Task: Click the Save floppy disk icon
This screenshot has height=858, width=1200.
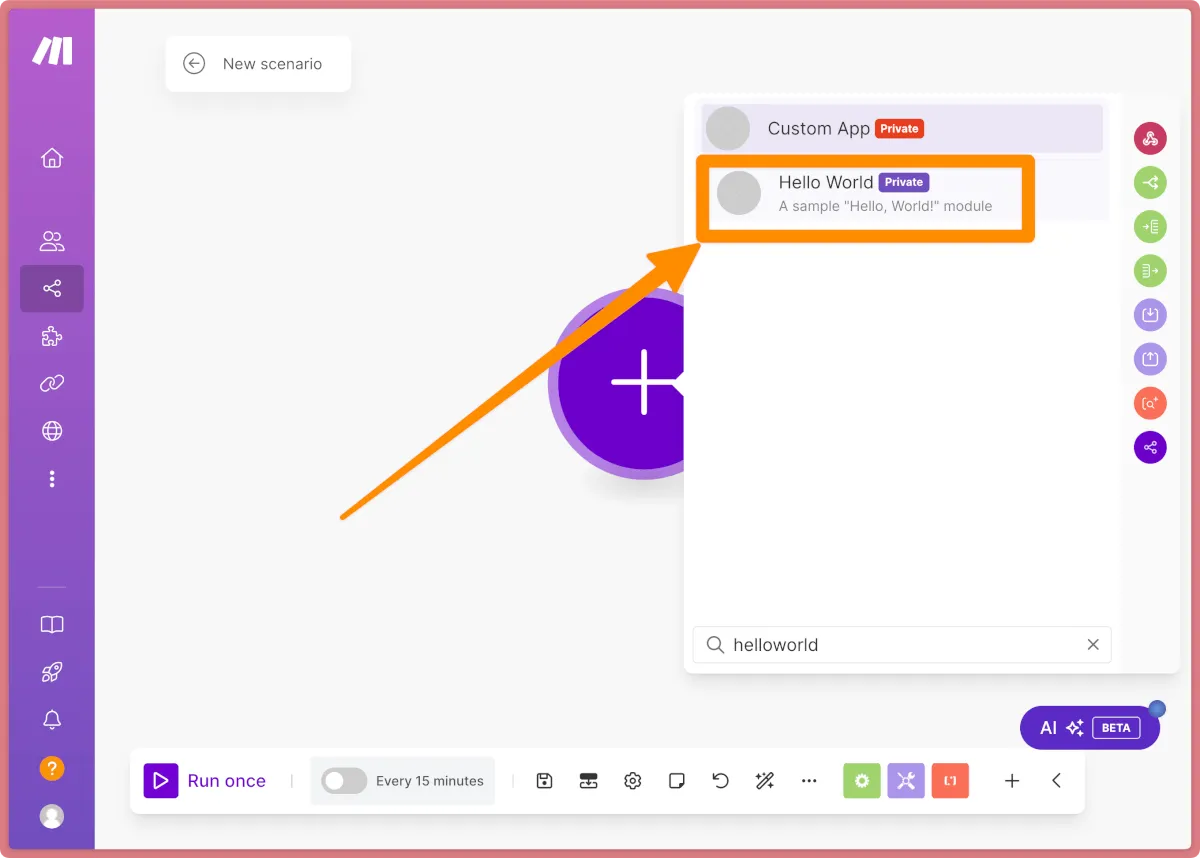Action: (x=544, y=781)
